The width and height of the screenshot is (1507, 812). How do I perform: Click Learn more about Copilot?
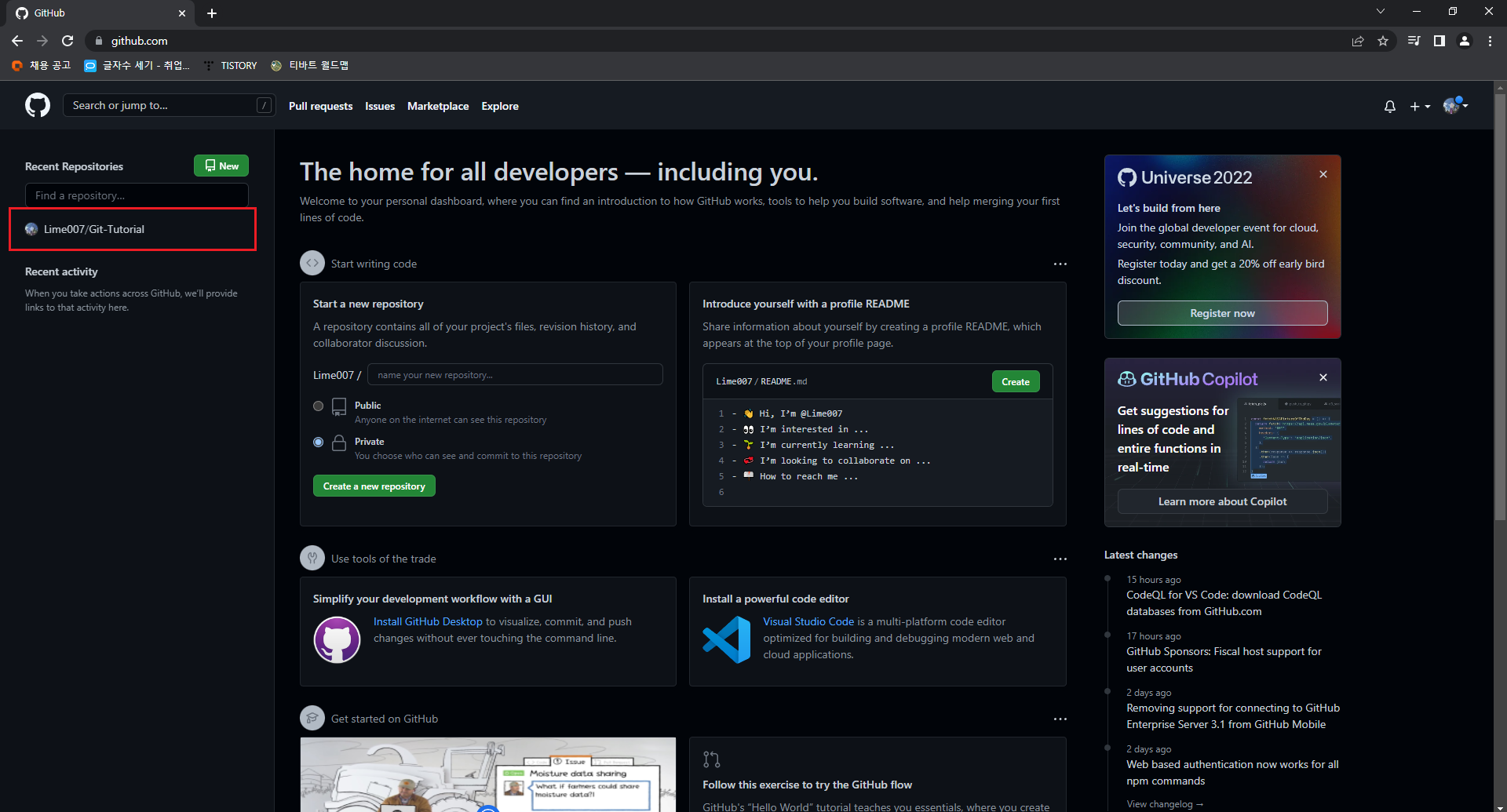pyautogui.click(x=1222, y=501)
